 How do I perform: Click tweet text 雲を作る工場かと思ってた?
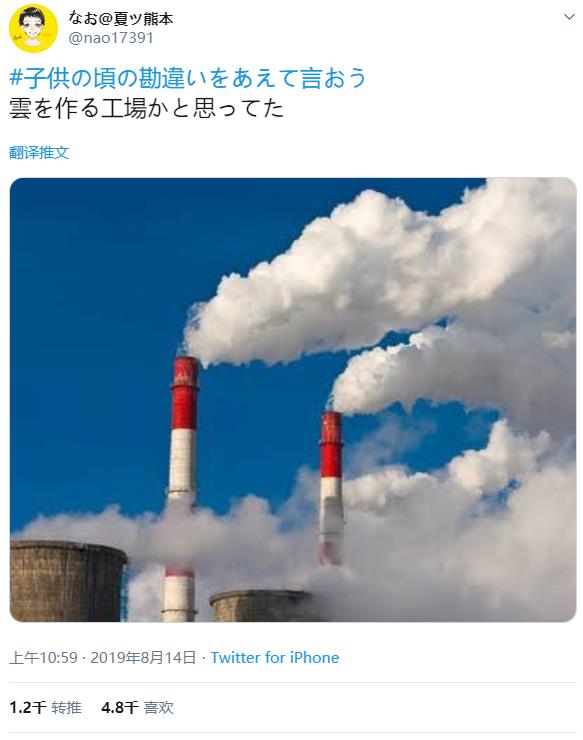[x=146, y=108]
